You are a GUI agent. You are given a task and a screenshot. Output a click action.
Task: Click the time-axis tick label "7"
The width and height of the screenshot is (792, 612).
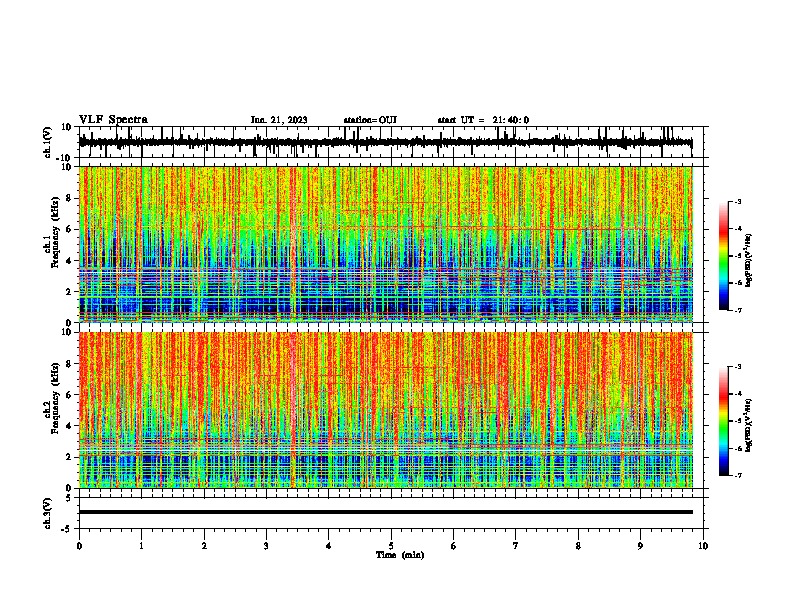516,546
